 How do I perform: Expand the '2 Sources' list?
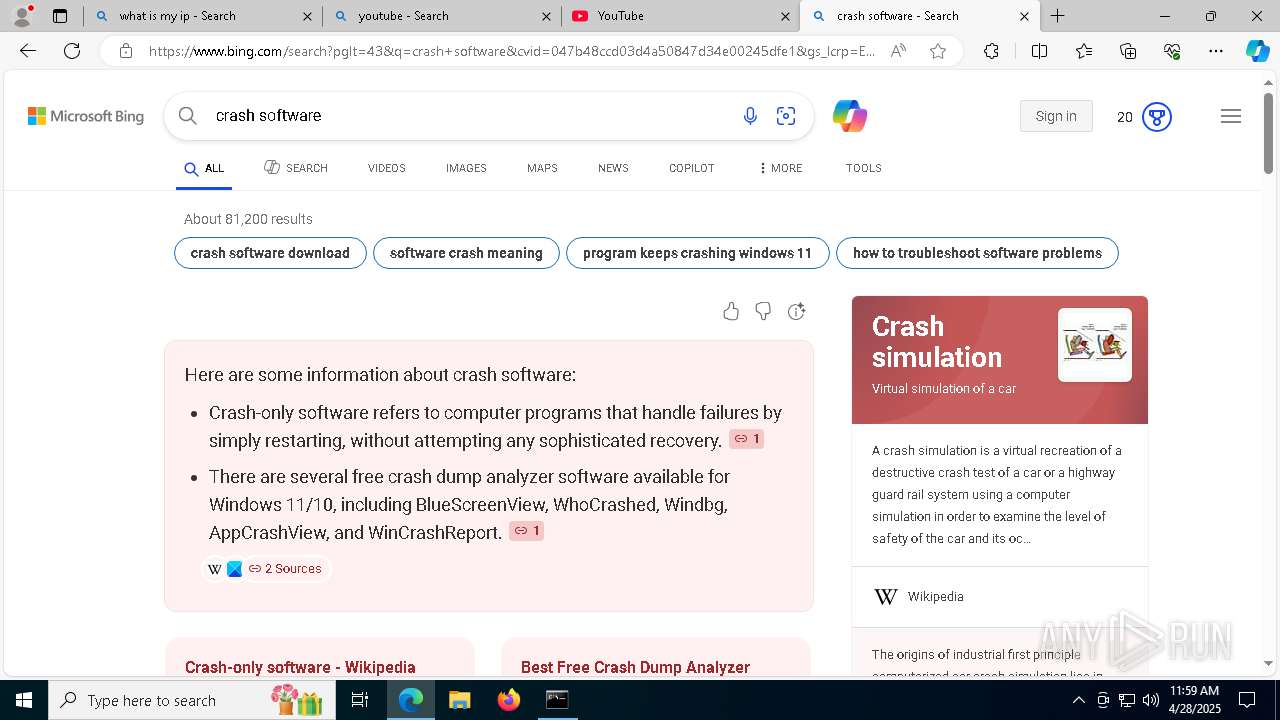point(267,568)
